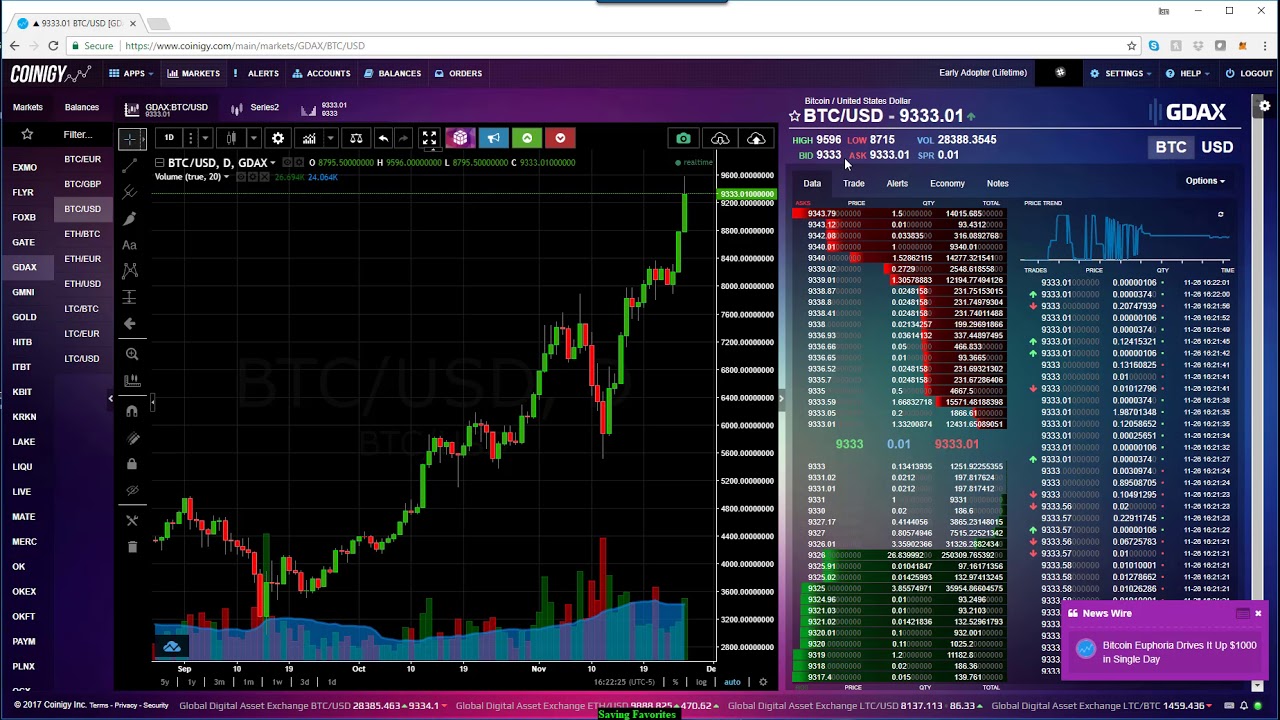The width and height of the screenshot is (1280, 720).
Task: Expand the BTC/USD, D, GDAX legend dropdown
Action: (272, 163)
